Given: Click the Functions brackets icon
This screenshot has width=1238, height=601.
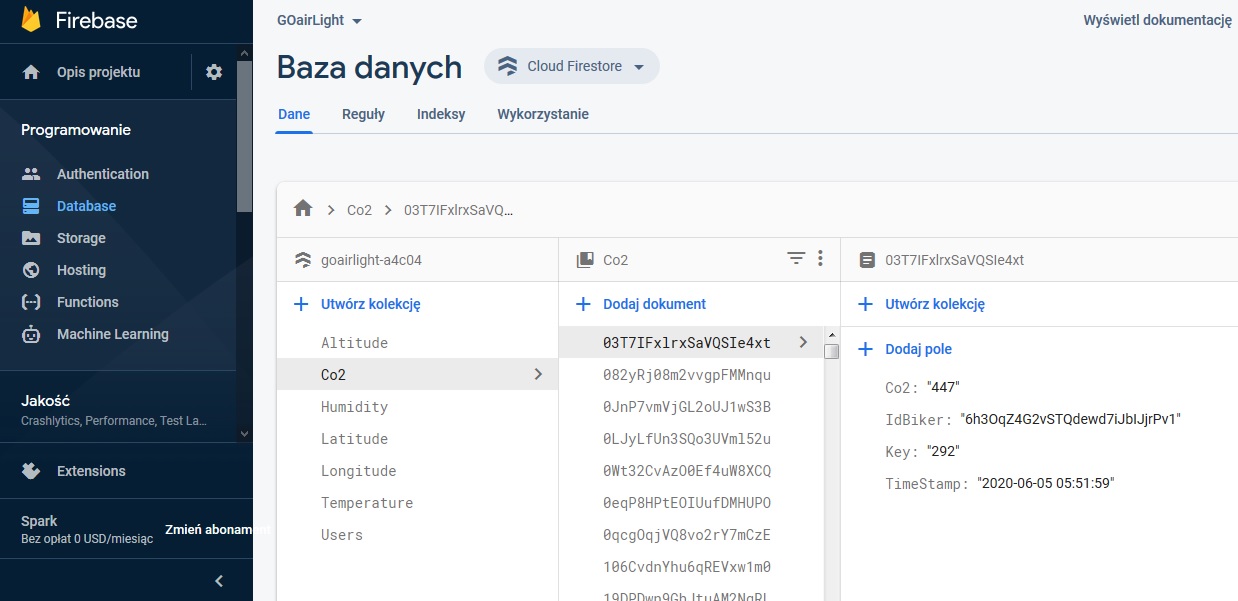Looking at the screenshot, I should pos(31,302).
